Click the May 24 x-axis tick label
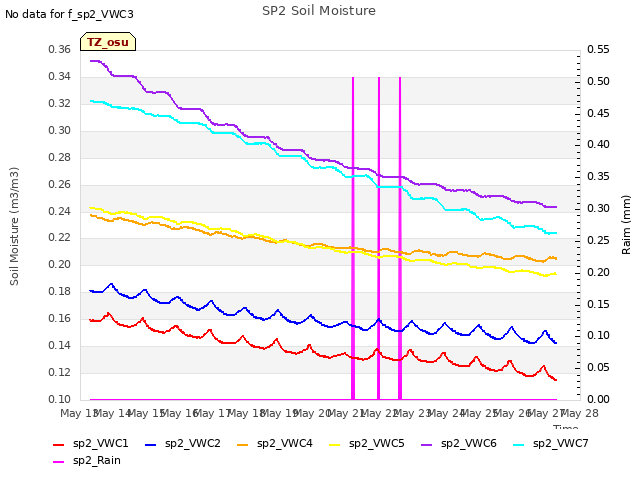640x480 pixels. [447, 413]
